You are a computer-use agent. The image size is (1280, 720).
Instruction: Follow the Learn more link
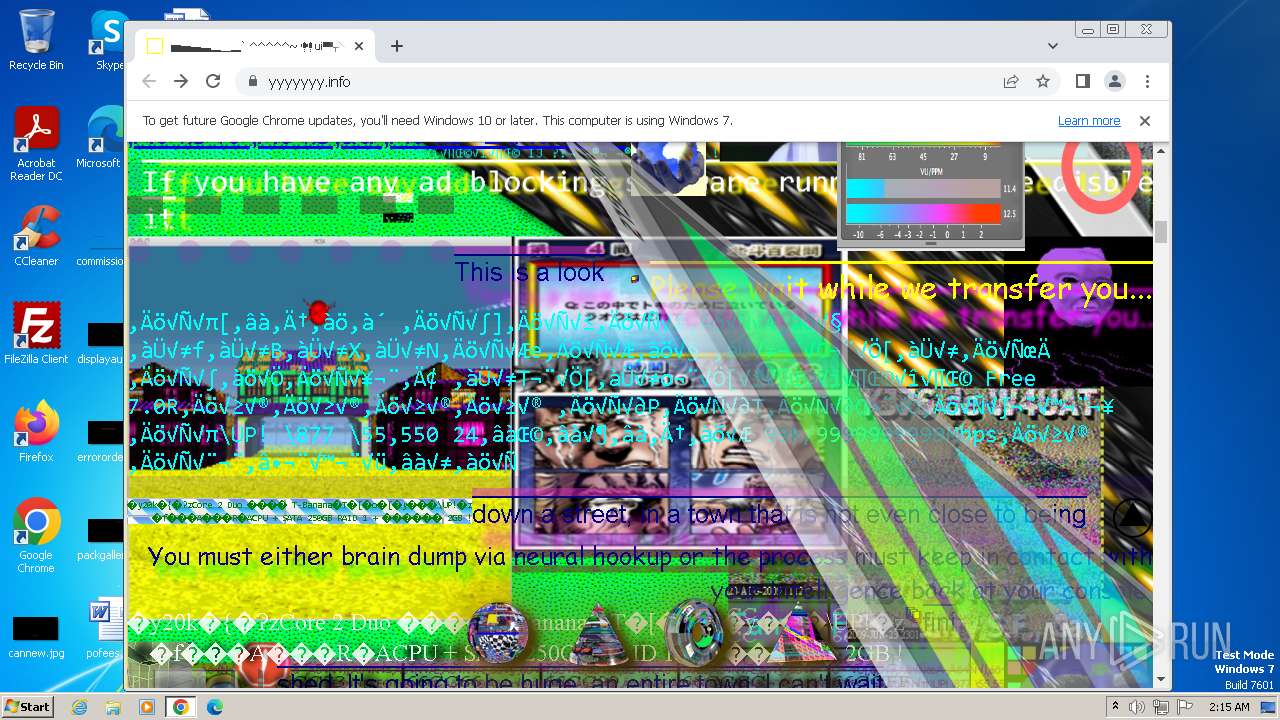coord(1089,121)
